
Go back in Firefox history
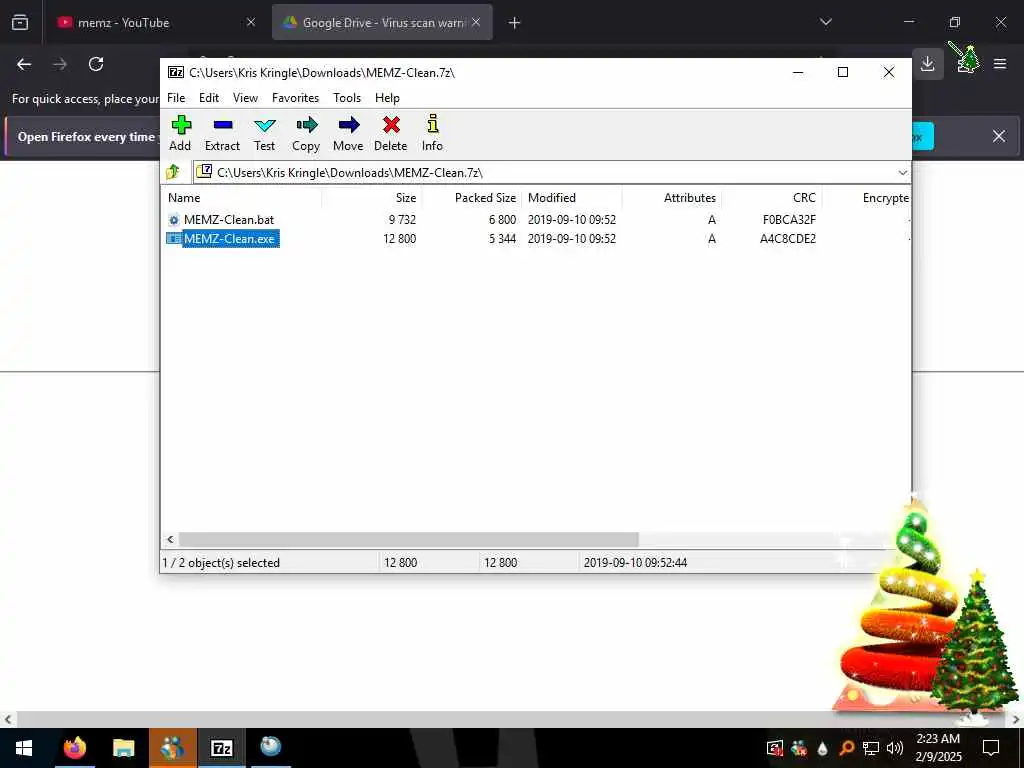[x=24, y=64]
